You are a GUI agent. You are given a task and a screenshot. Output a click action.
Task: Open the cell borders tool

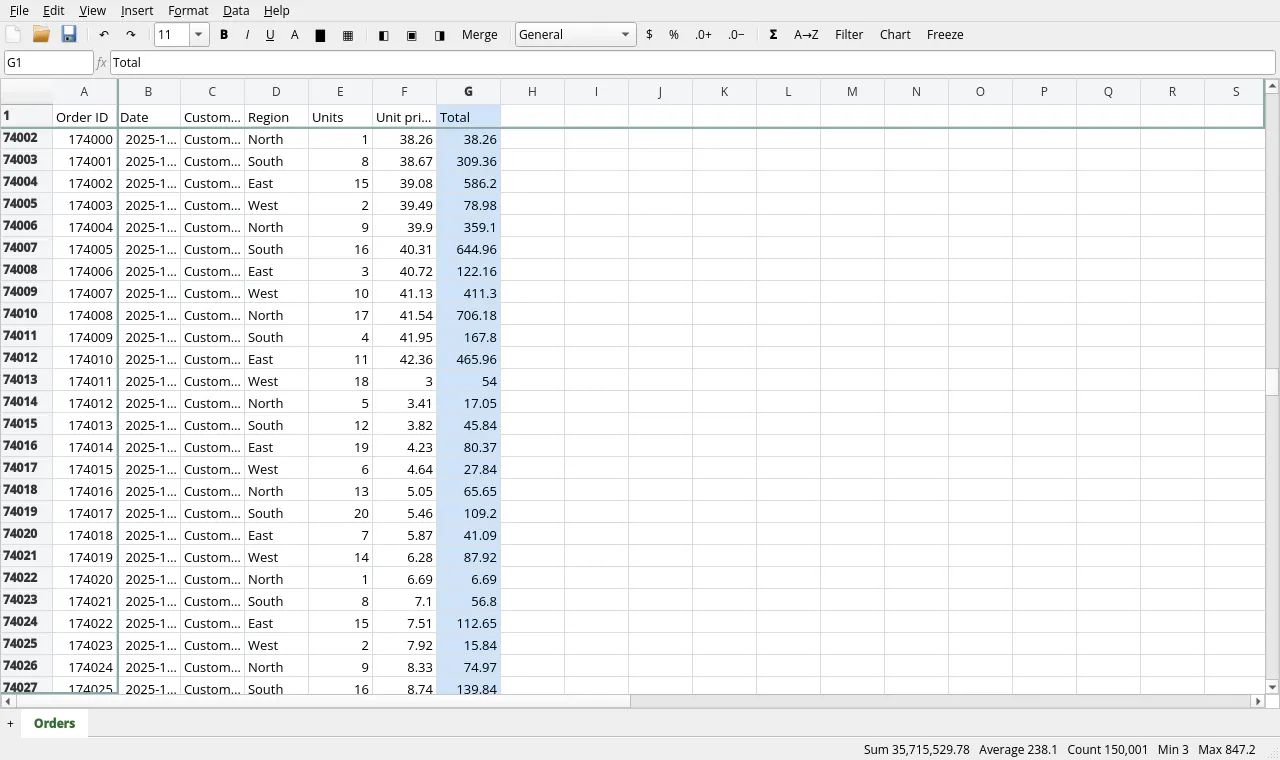[x=348, y=35]
